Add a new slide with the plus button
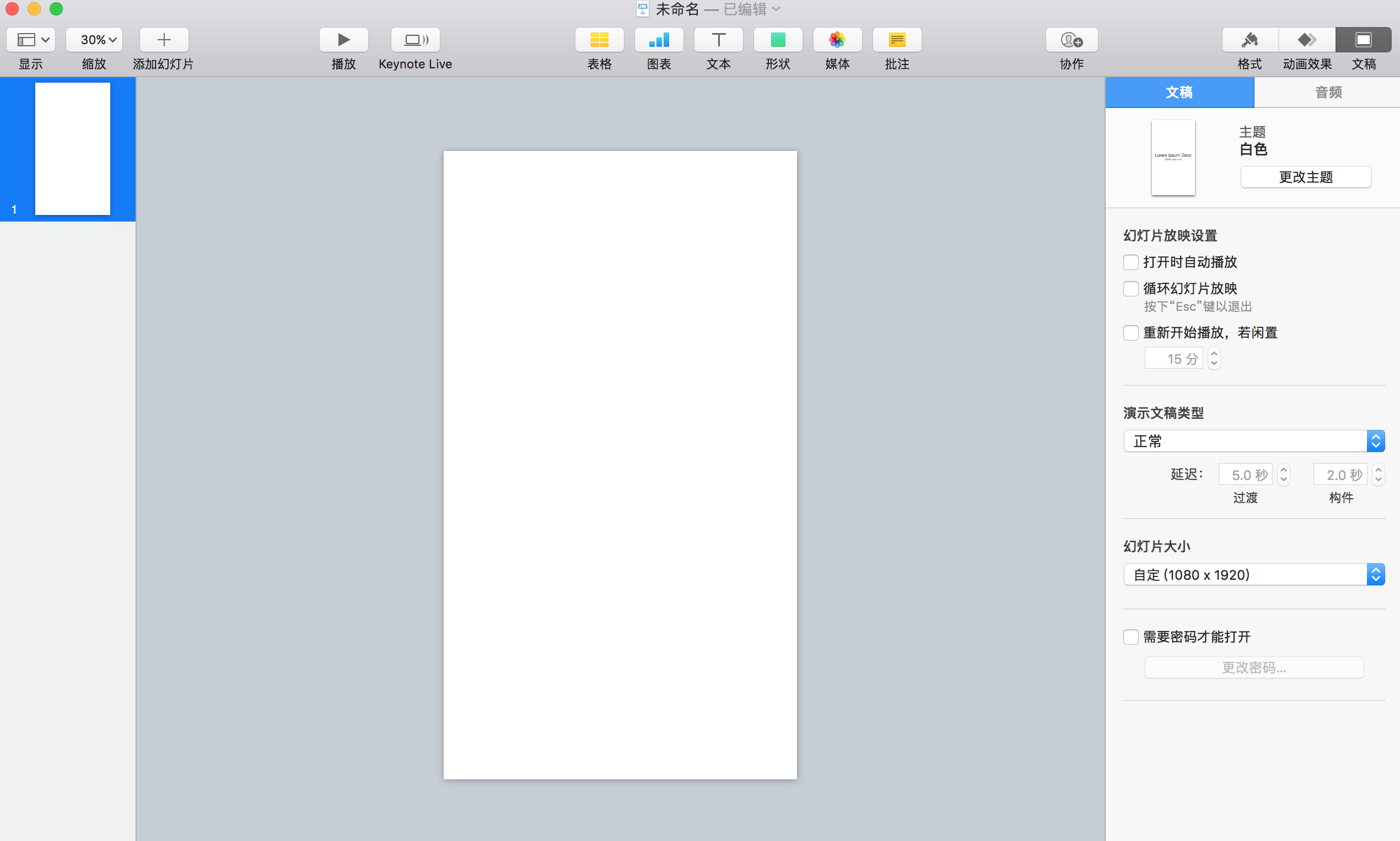 [164, 40]
